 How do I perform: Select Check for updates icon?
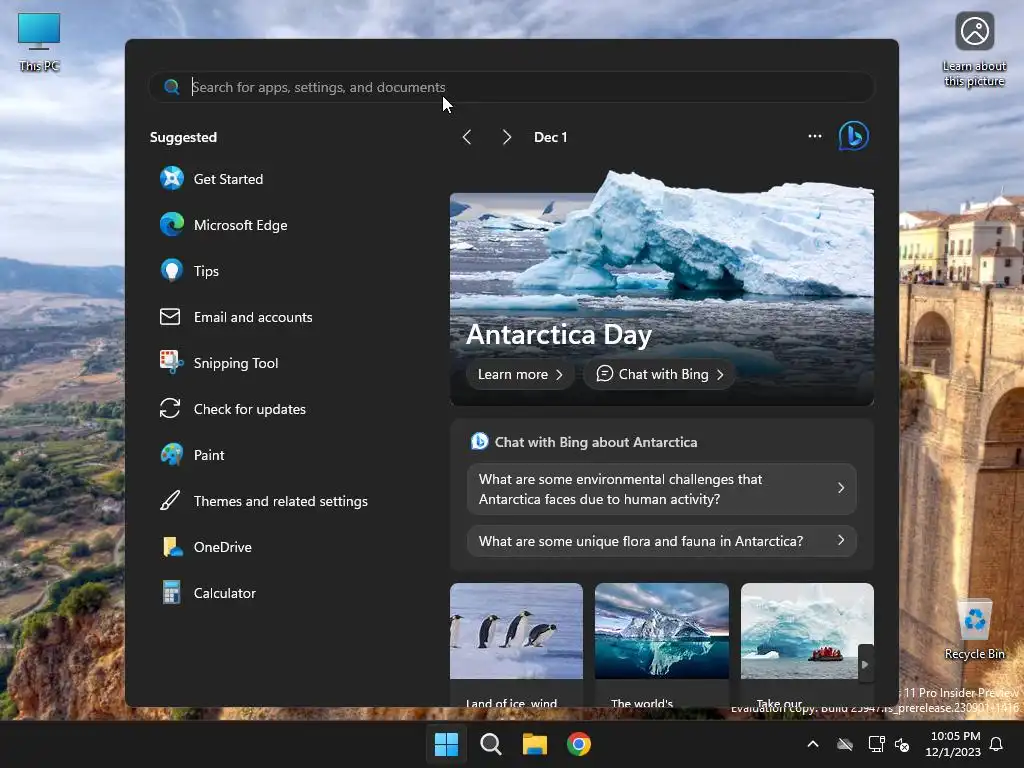[170, 409]
